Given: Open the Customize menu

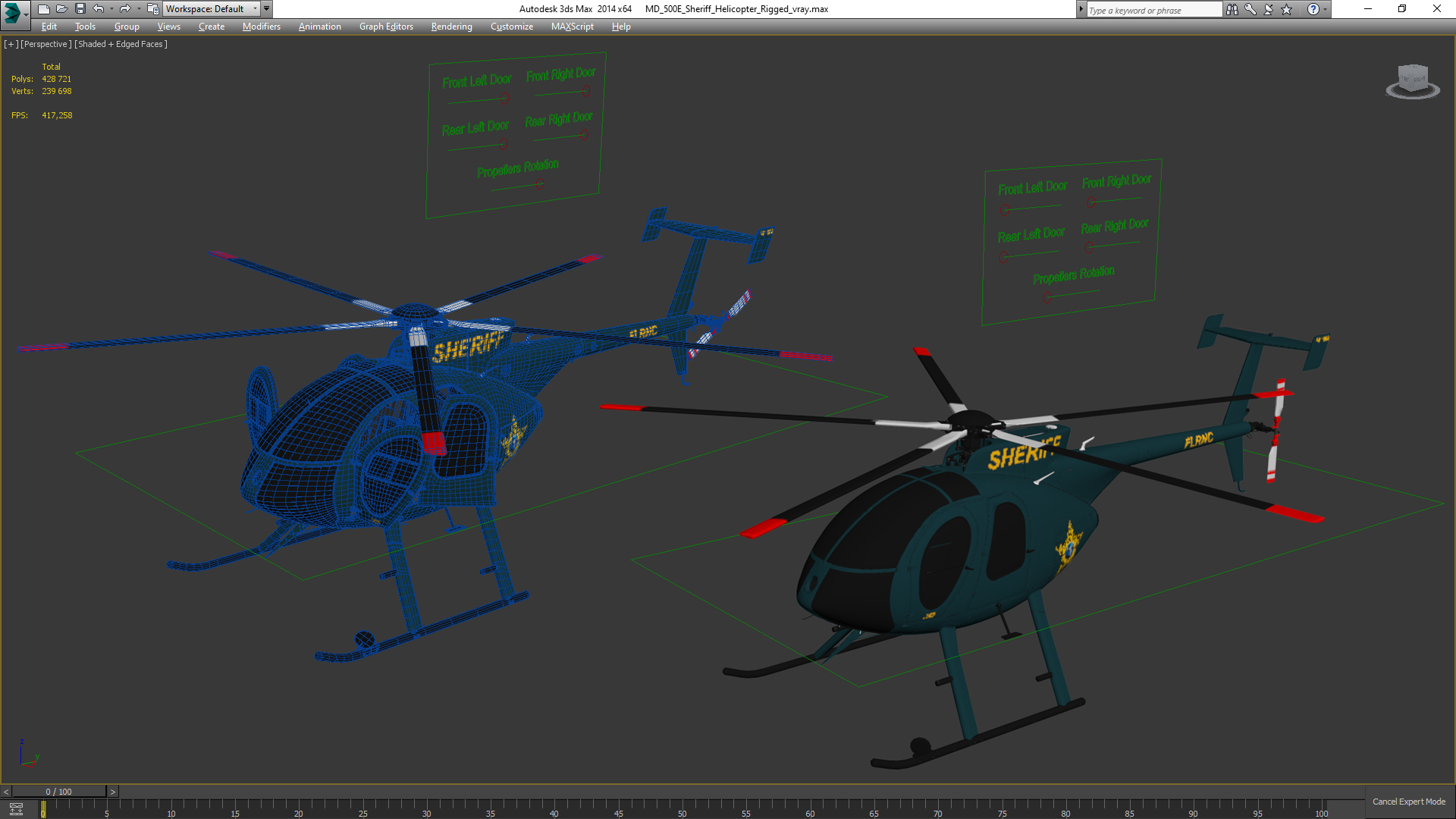Looking at the screenshot, I should [512, 27].
